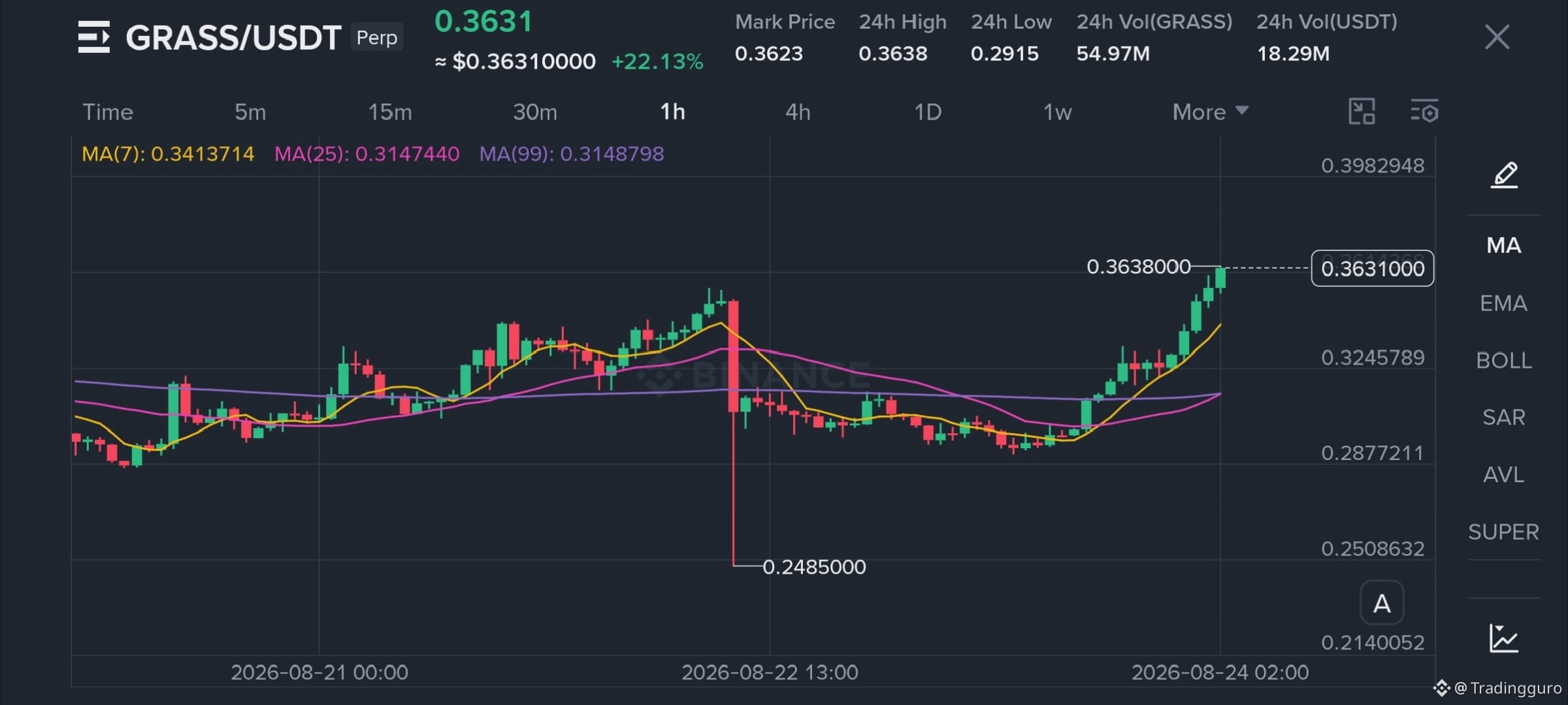
Task: Toggle the SAR indicator
Action: click(1504, 418)
